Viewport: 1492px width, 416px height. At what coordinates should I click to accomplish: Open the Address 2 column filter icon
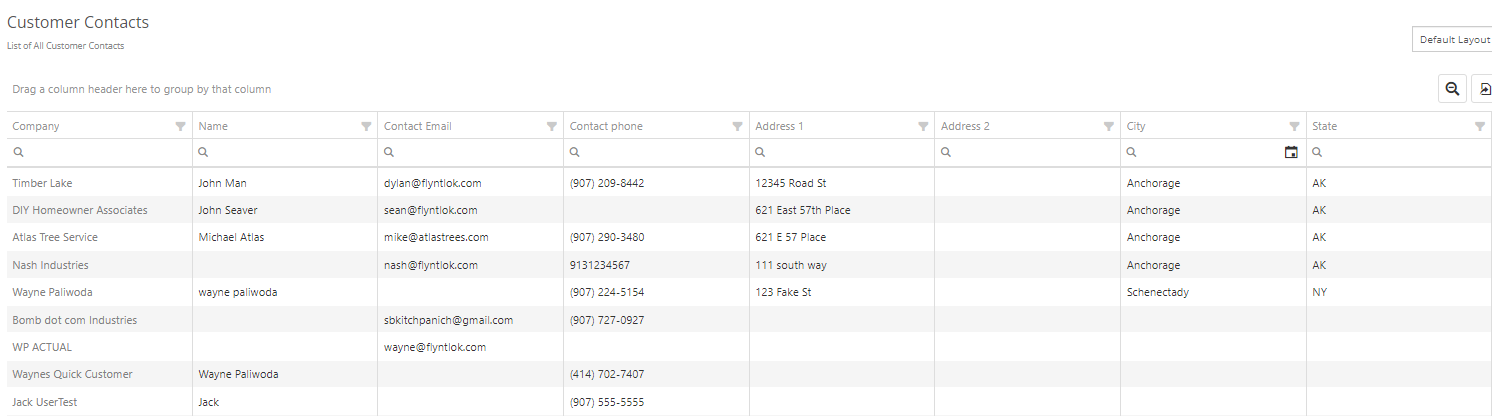pos(1109,126)
